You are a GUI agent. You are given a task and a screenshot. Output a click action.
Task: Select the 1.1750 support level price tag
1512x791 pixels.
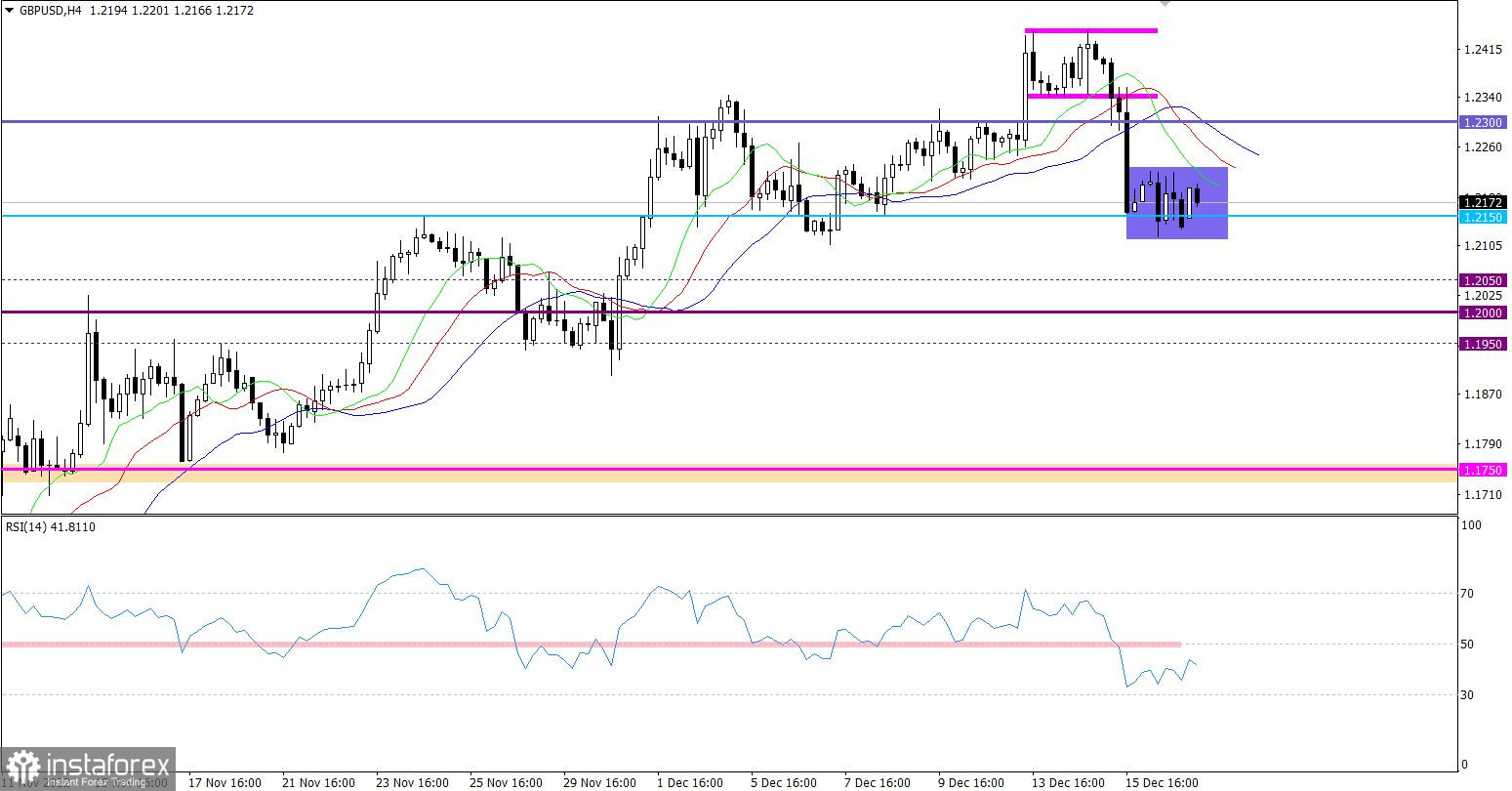[1483, 470]
